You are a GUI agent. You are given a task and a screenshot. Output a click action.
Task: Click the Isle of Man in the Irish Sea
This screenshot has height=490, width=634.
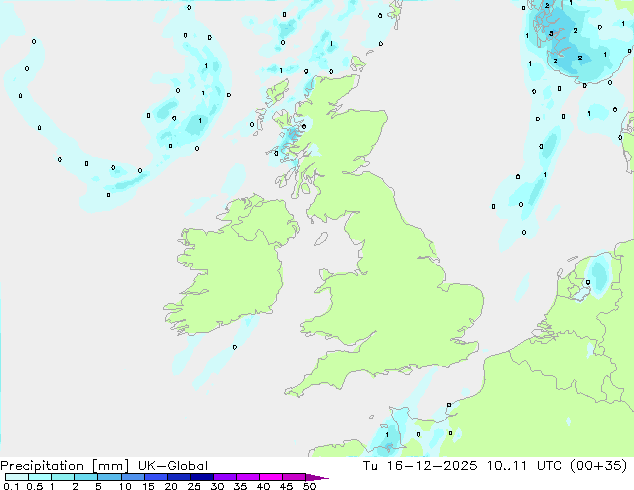tap(321, 239)
